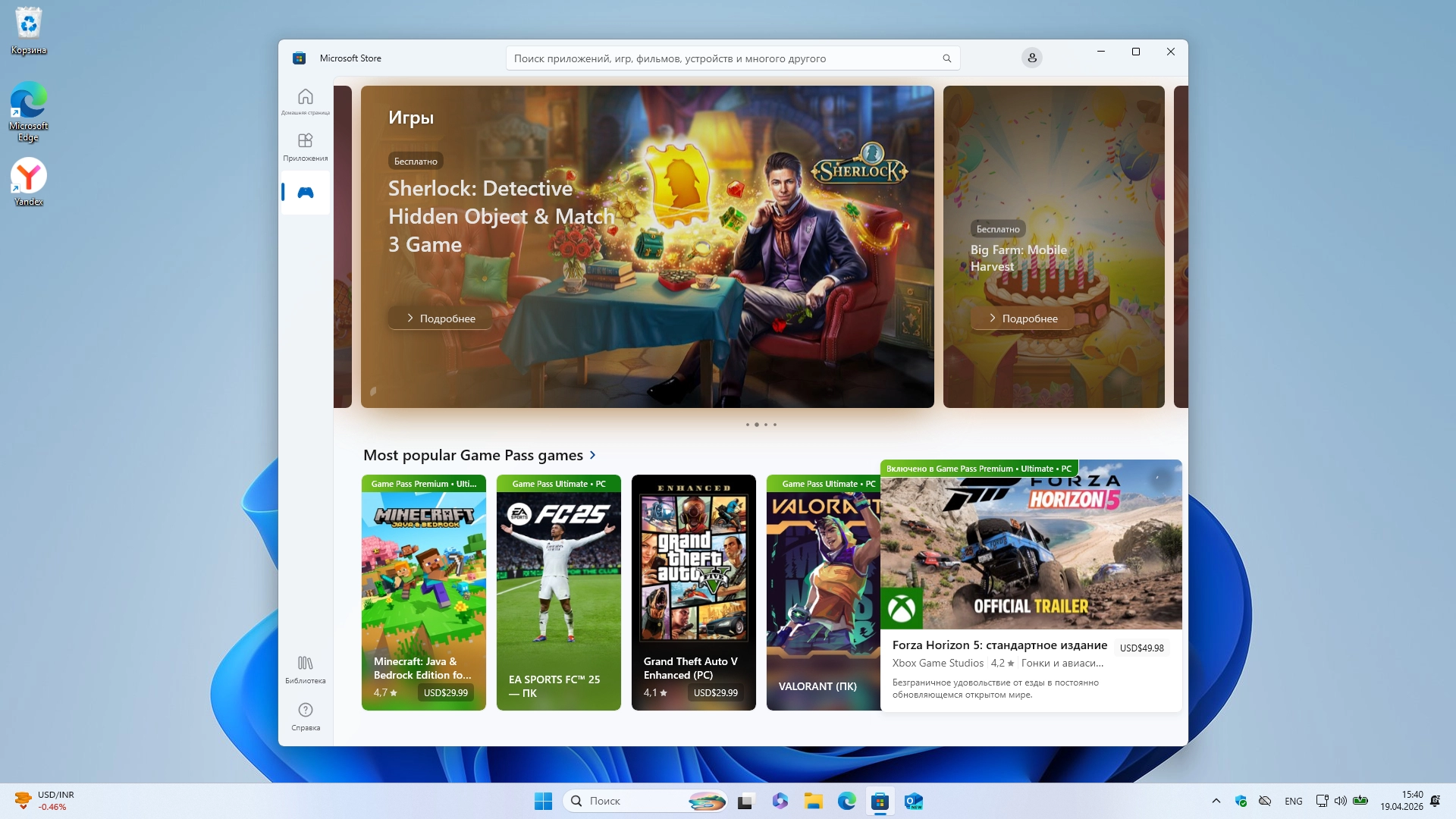Click Подробнее on Big Farm banner
1456x819 pixels.
[1022, 318]
